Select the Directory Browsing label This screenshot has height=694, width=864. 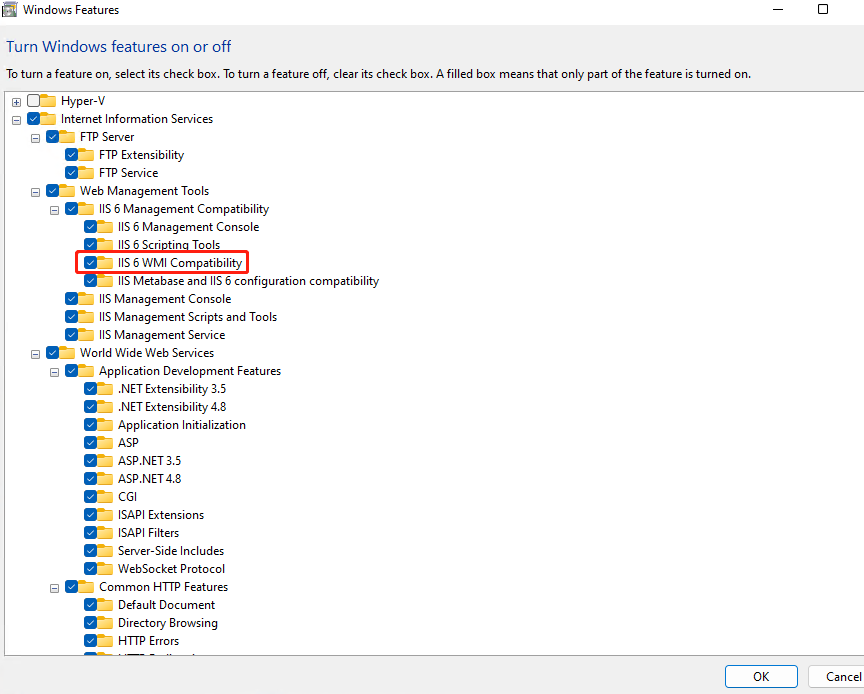168,623
